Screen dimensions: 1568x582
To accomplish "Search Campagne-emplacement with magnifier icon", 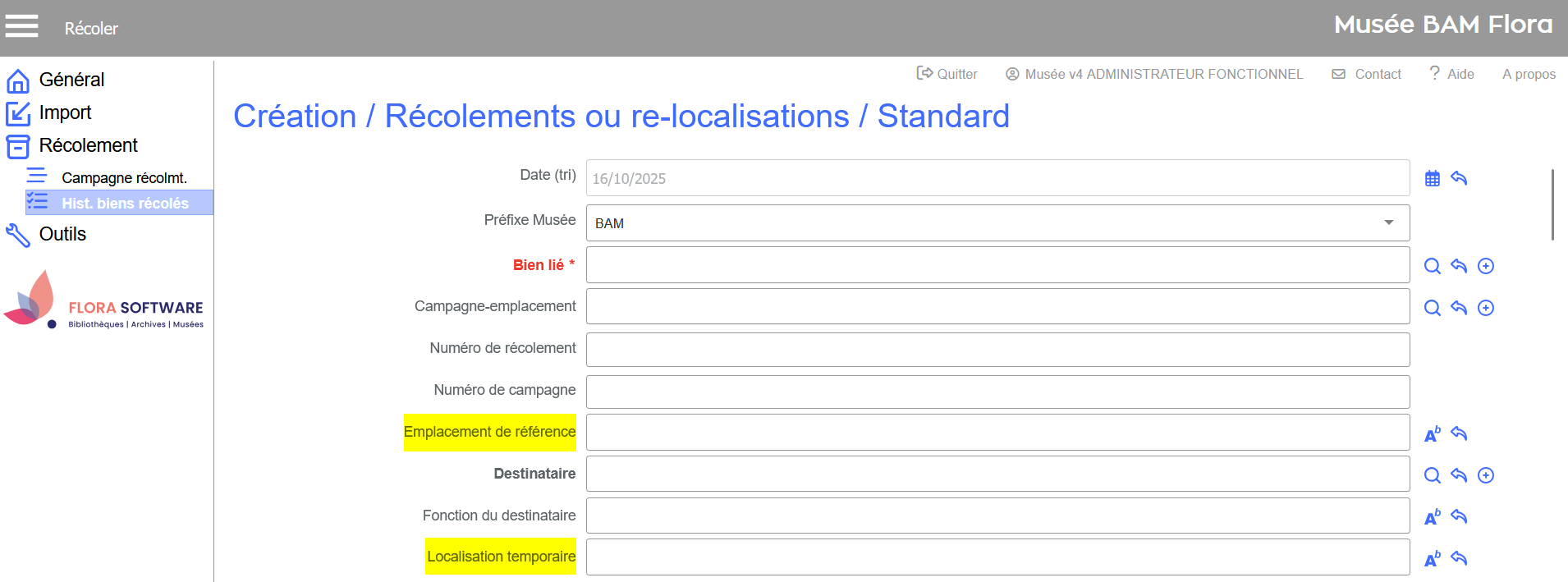I will [1433, 308].
